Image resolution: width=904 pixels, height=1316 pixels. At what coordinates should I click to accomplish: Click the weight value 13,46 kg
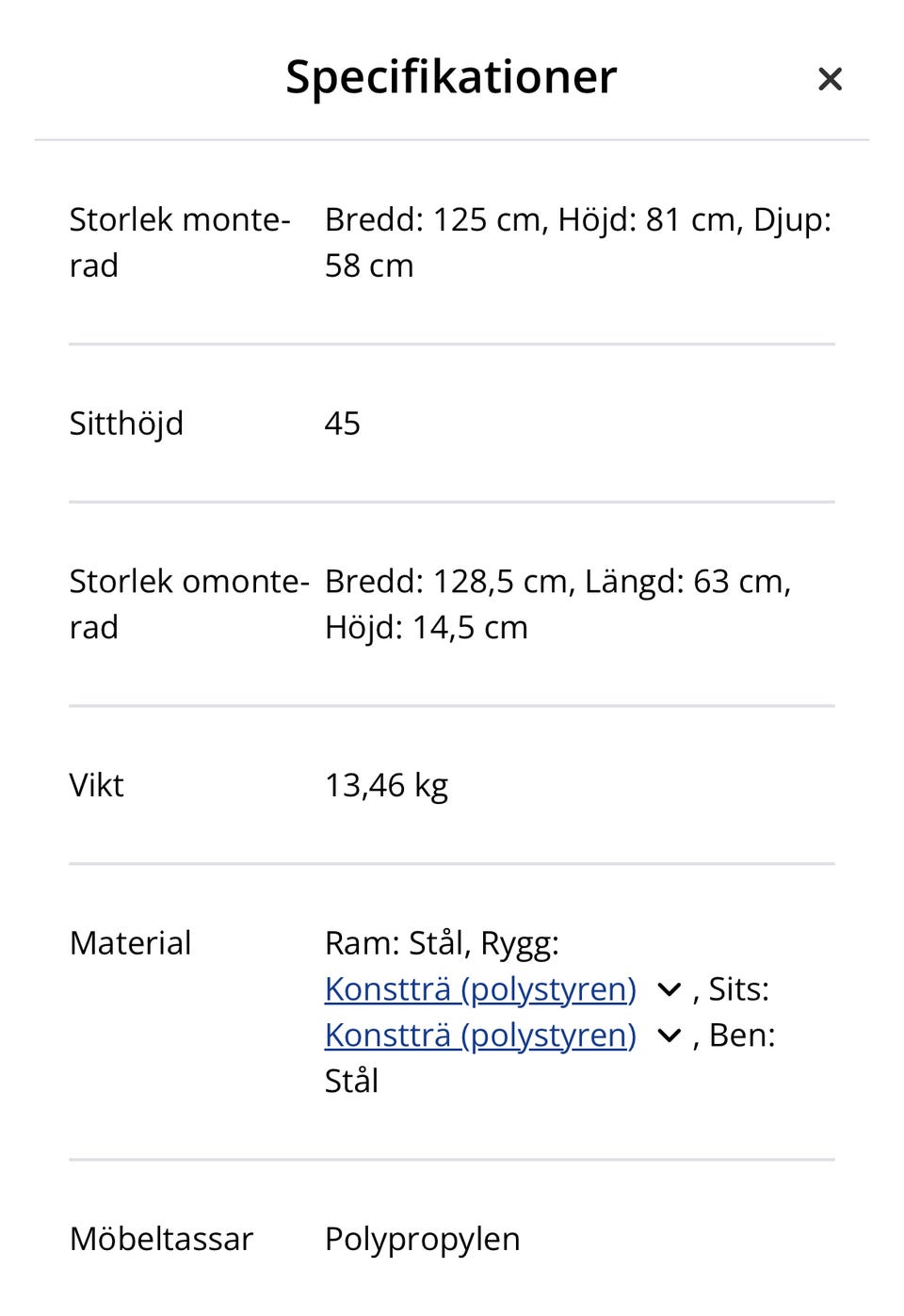386,785
